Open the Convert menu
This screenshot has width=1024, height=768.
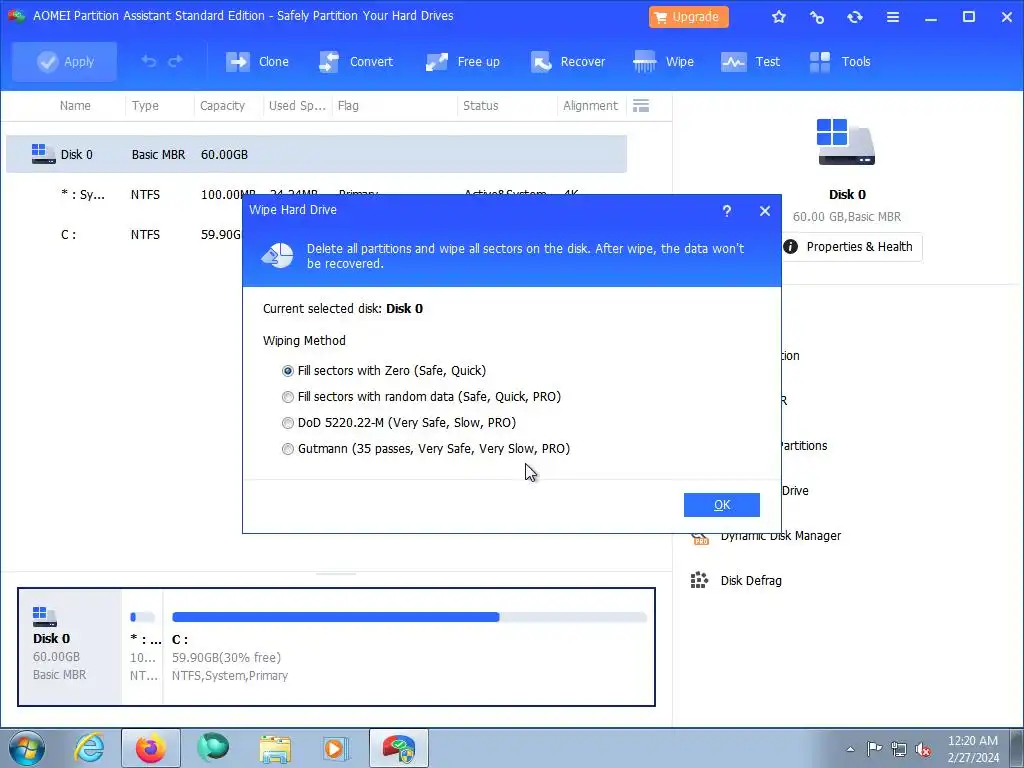point(356,62)
